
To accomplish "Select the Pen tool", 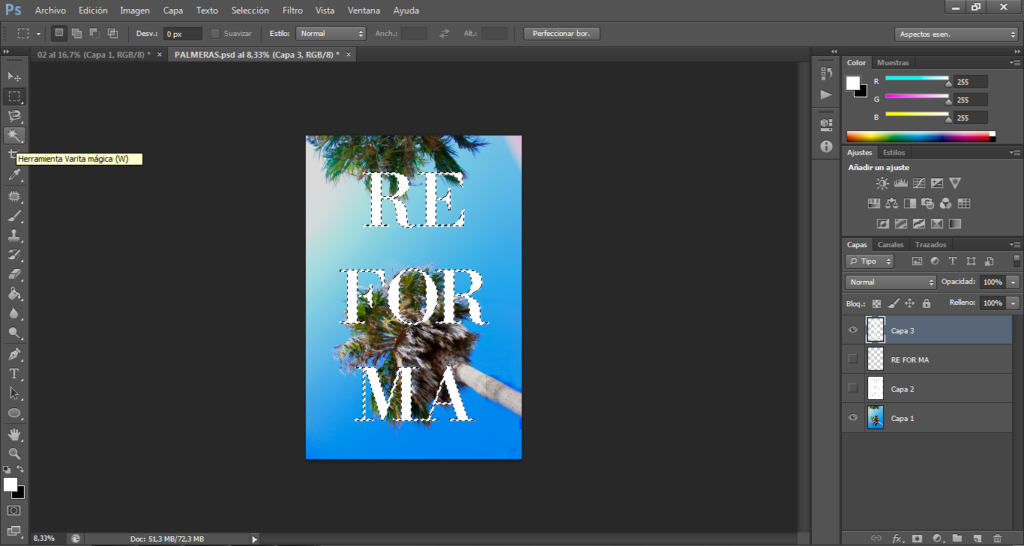I will click(x=14, y=355).
